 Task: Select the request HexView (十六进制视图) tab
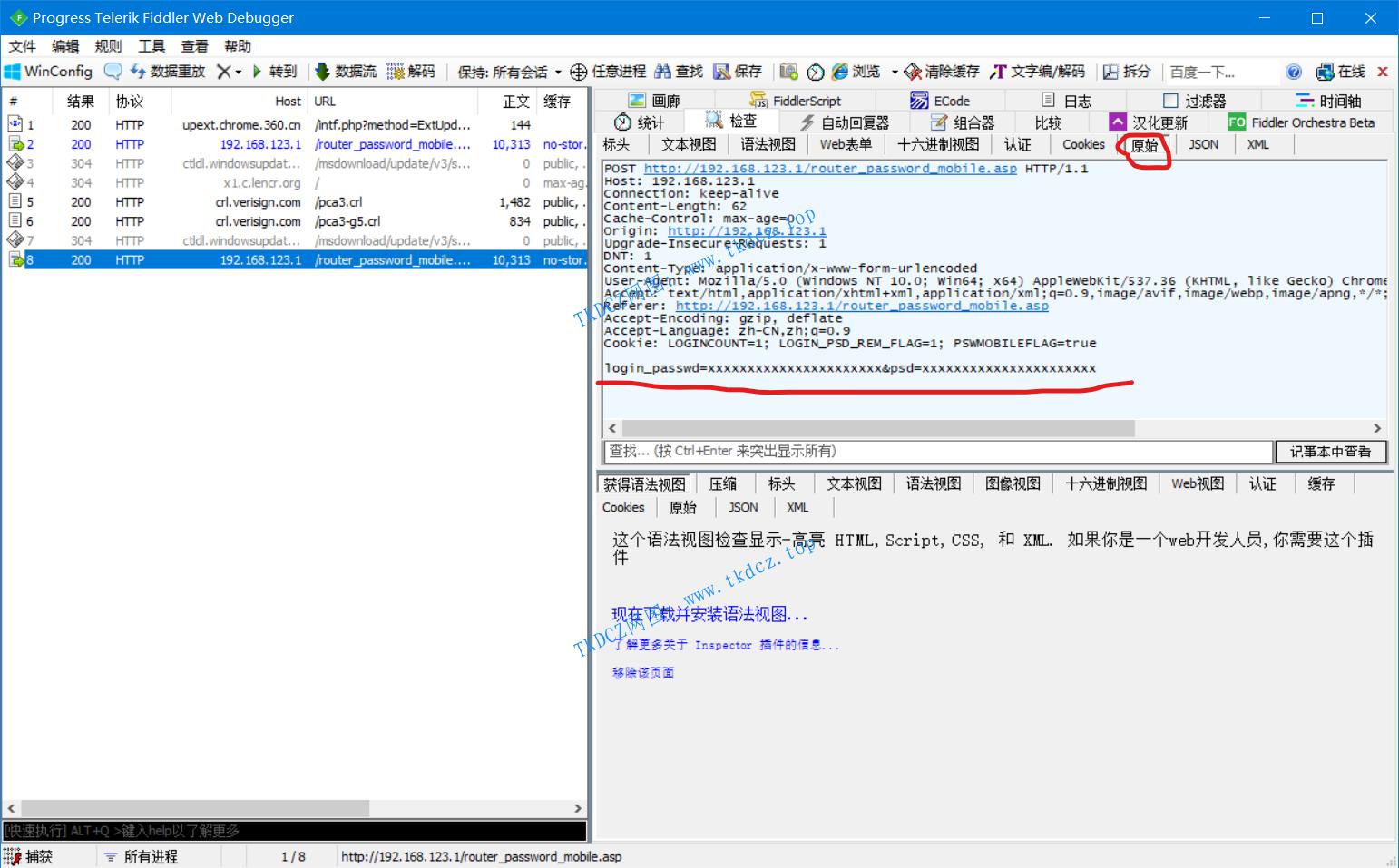point(938,145)
